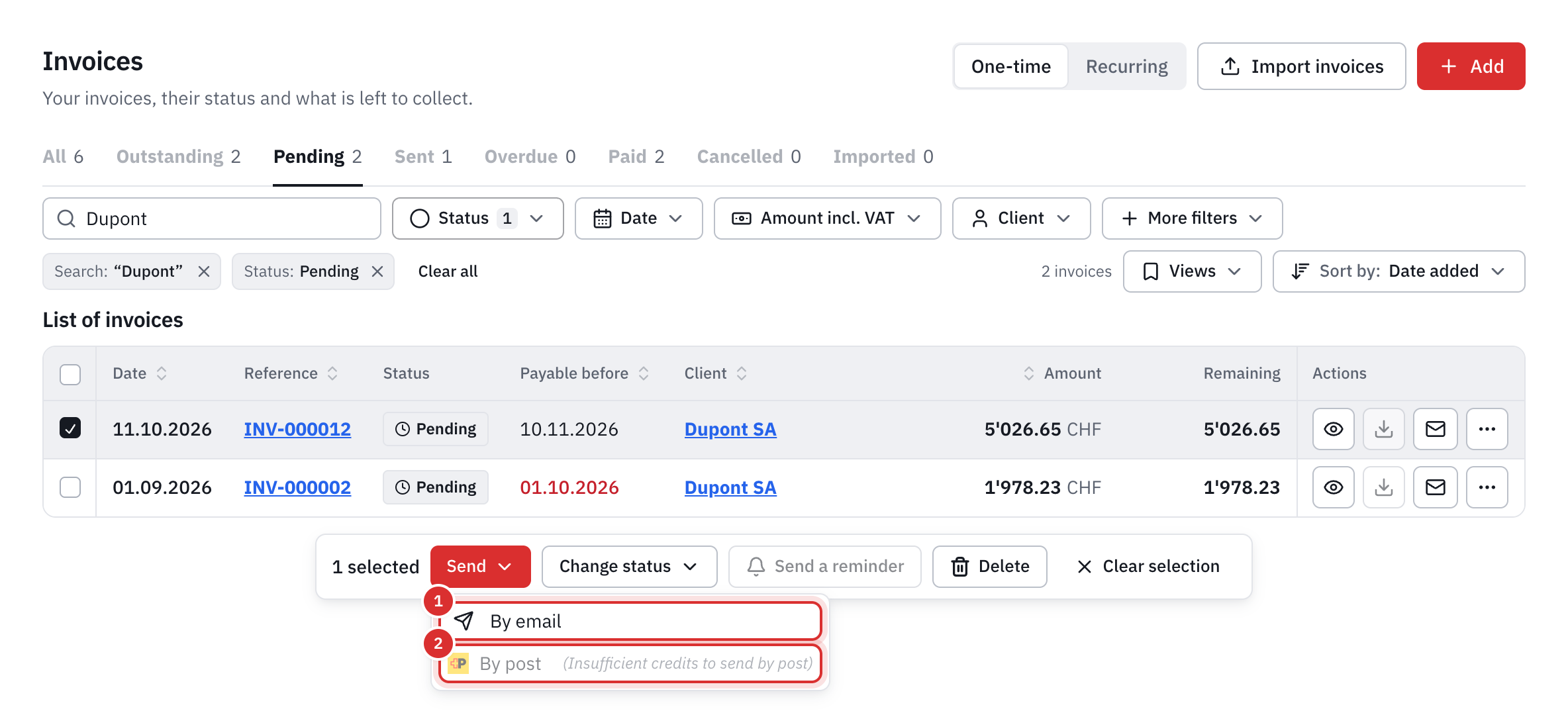The width and height of the screenshot is (1568, 715).
Task: Click Clear selection
Action: point(1148,567)
